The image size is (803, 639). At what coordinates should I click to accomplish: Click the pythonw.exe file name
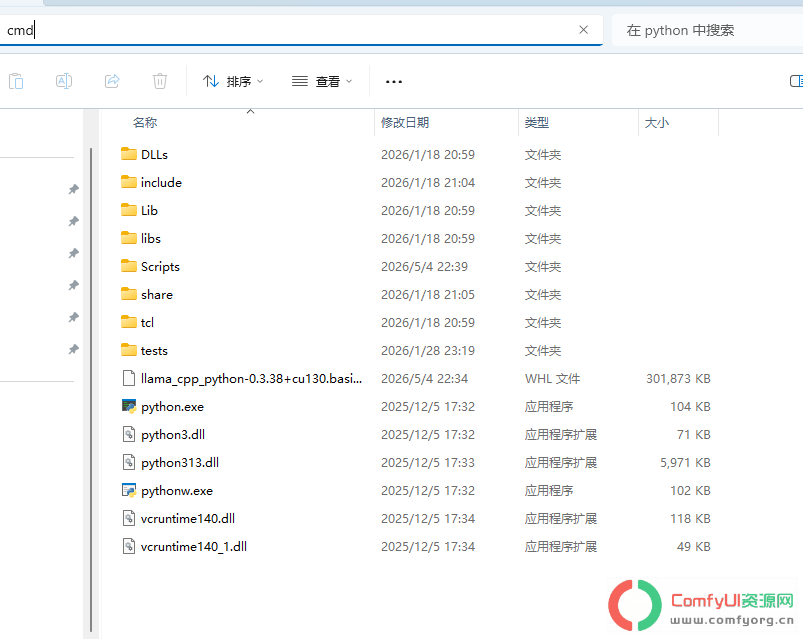pyautogui.click(x=177, y=491)
